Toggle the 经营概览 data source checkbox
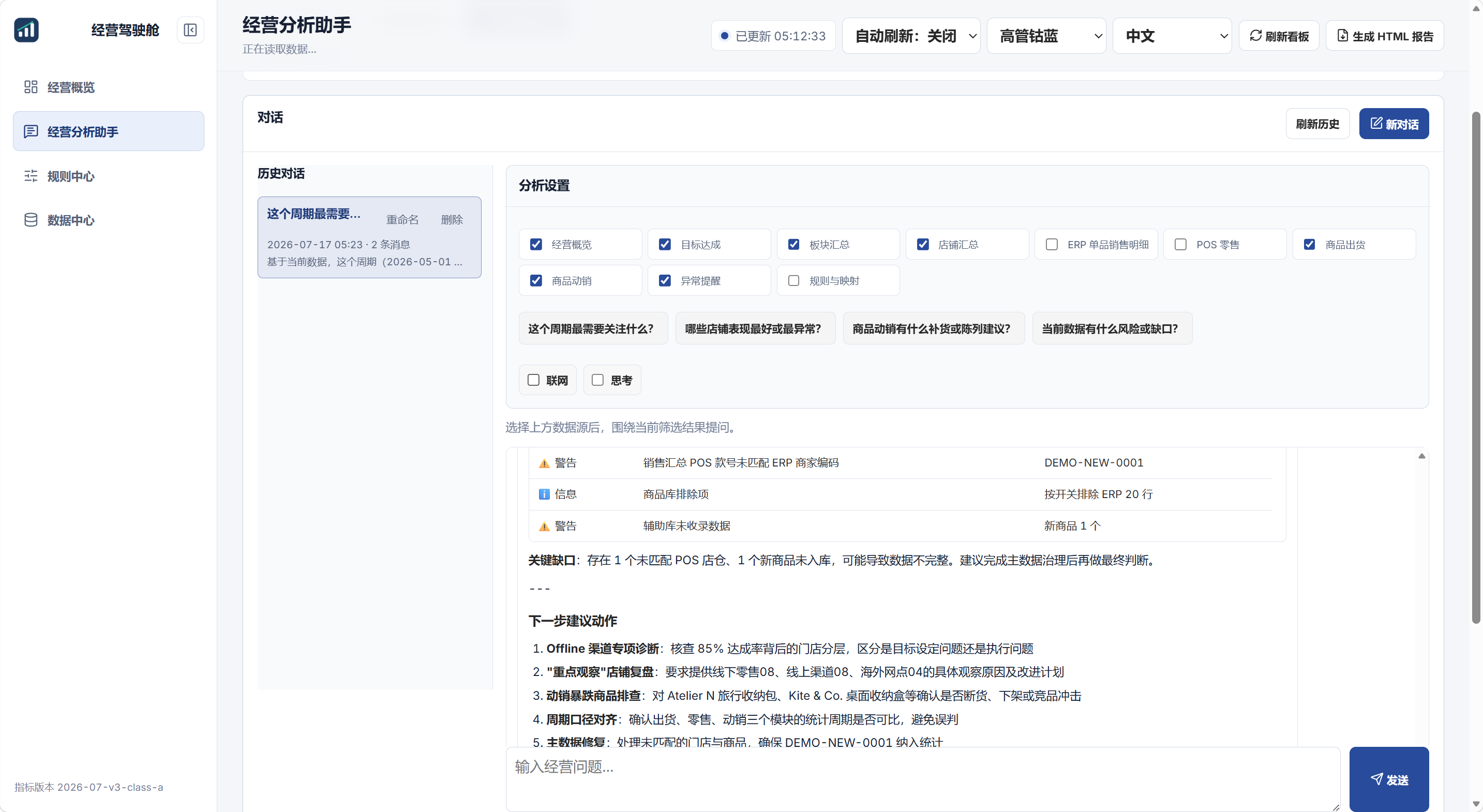 click(536, 244)
